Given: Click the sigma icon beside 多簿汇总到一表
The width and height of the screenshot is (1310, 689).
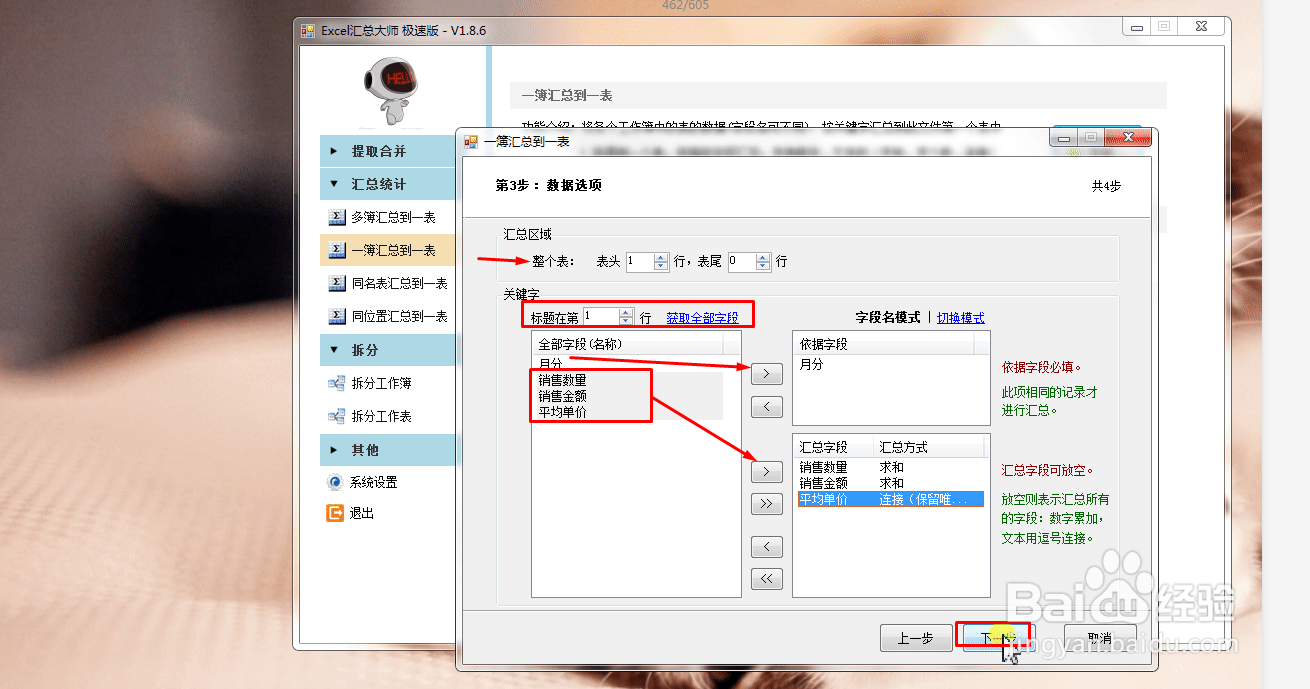Looking at the screenshot, I should [337, 217].
